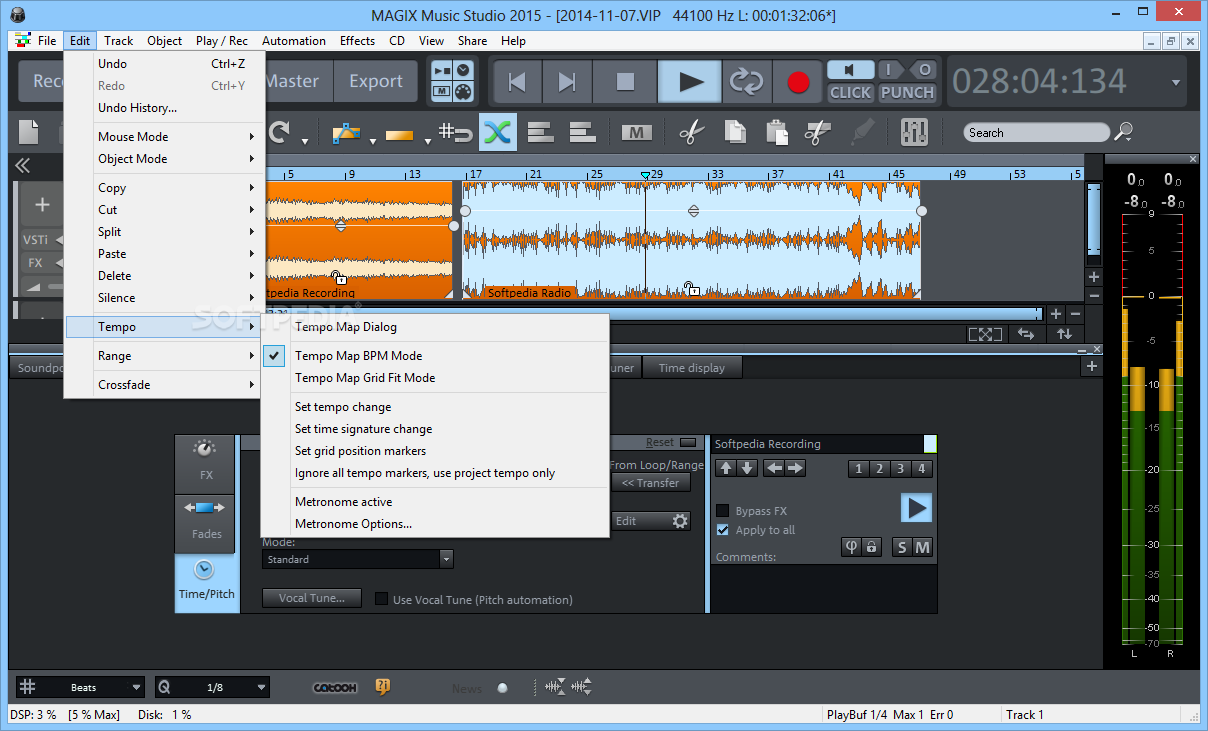Open the mixer icon in toolbar
This screenshot has width=1208, height=731.
tap(914, 132)
